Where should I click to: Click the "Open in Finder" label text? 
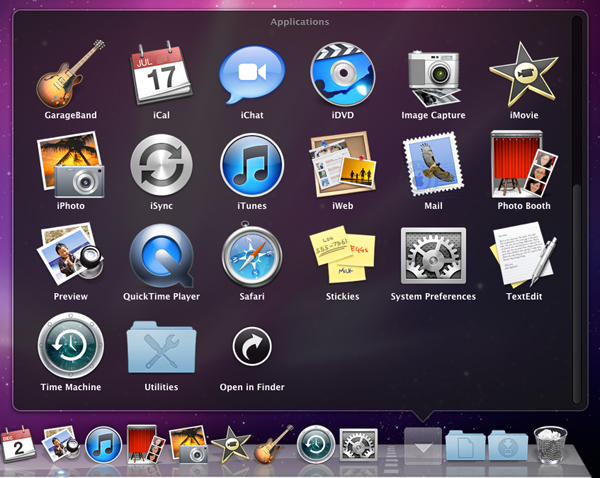252,387
